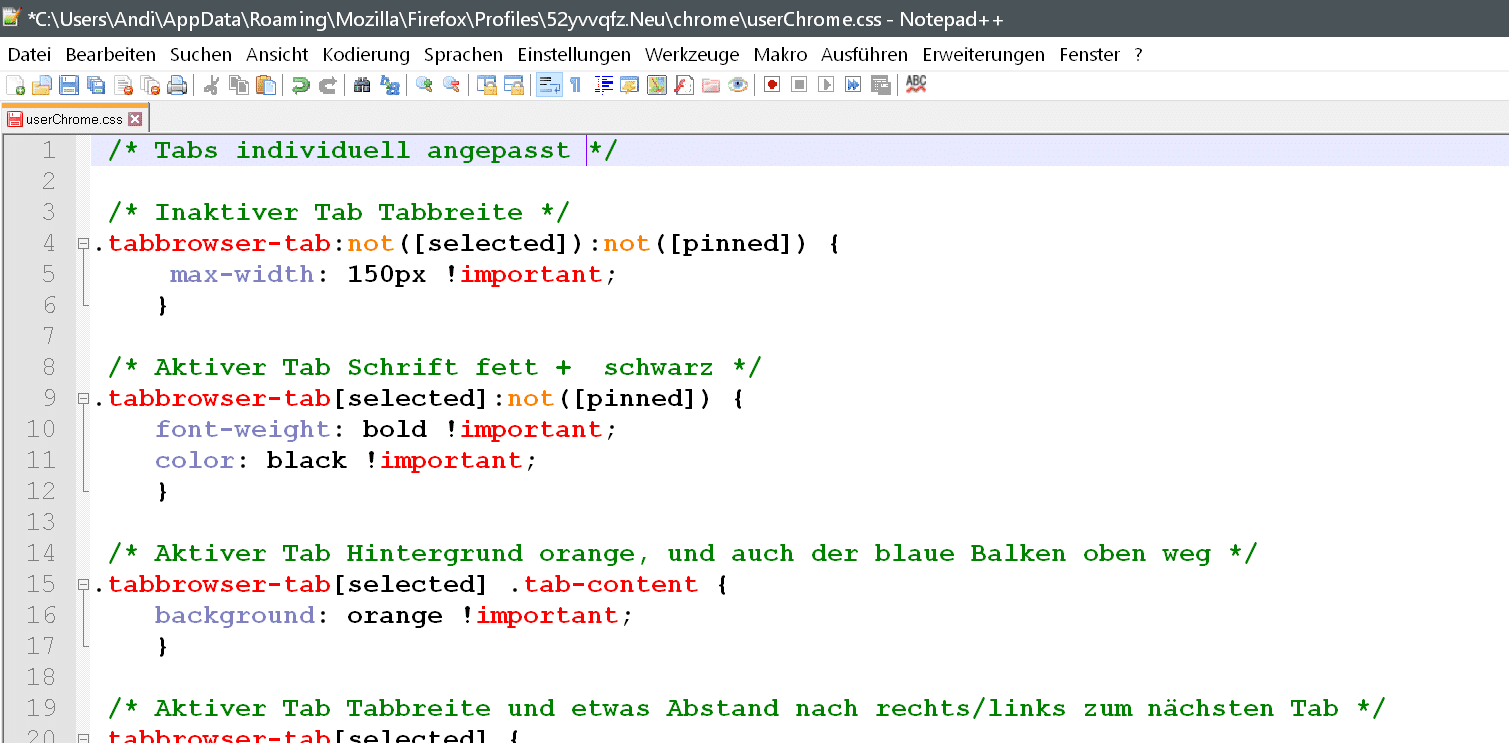Close the userChrome.css tab

pos(135,119)
